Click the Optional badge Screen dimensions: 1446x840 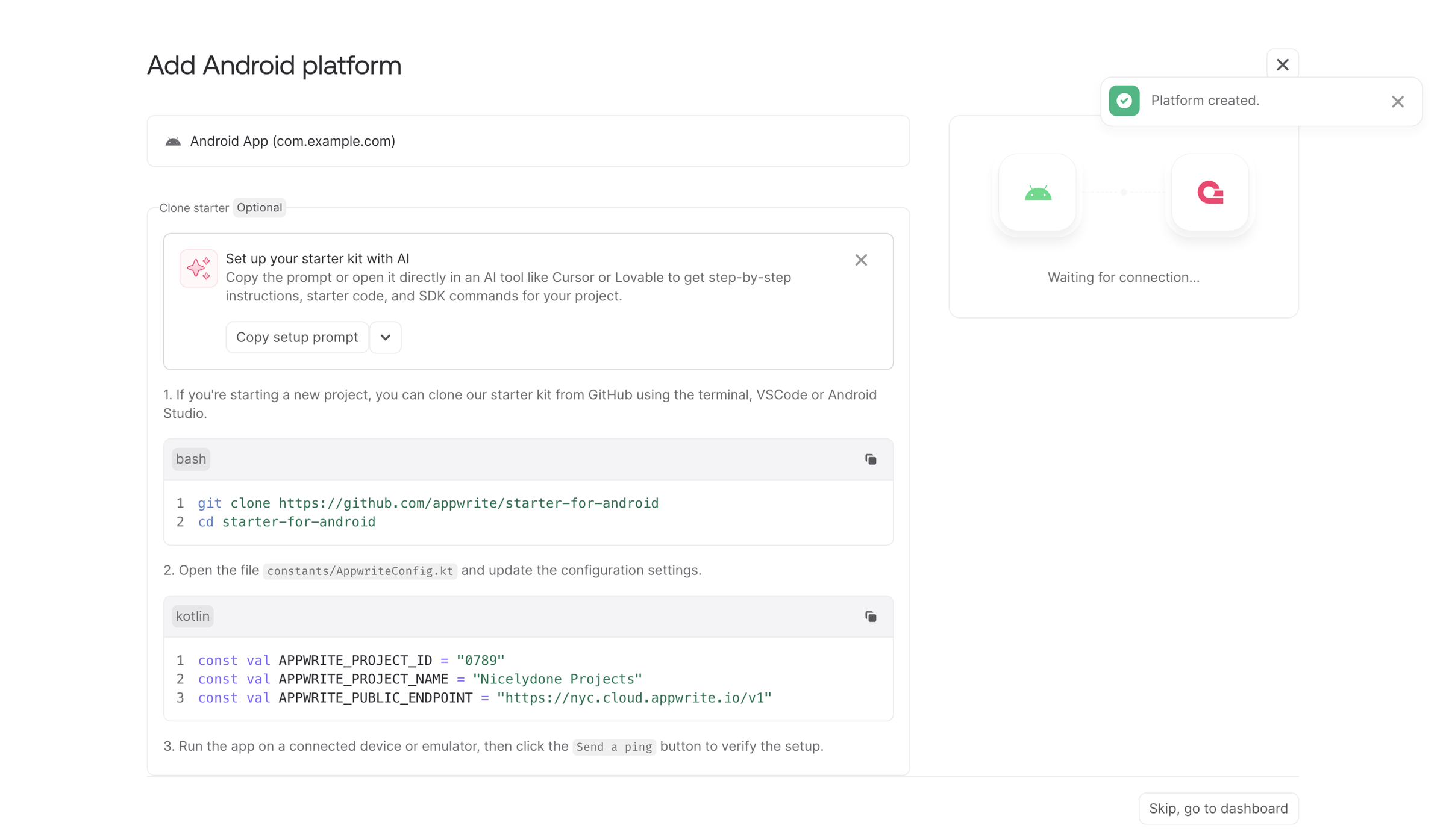coord(259,208)
